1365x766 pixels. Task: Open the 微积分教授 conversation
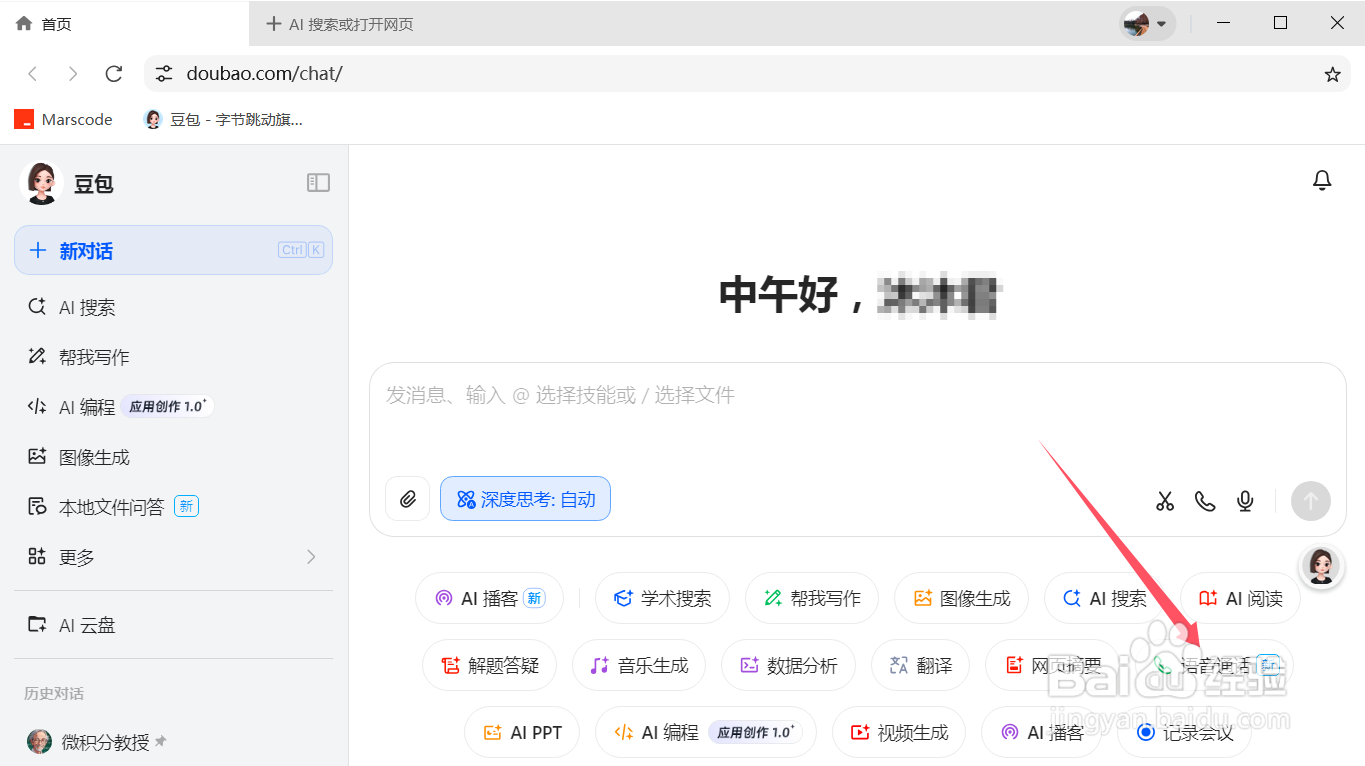pyautogui.click(x=173, y=742)
